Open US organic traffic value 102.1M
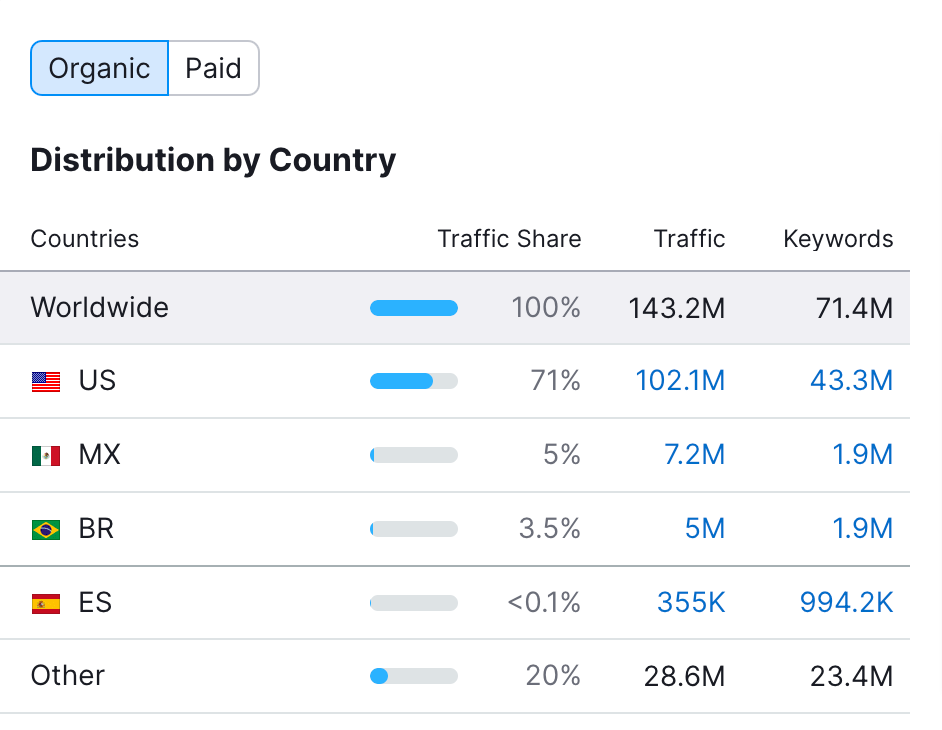Viewport: 942px width, 730px height. coord(681,381)
